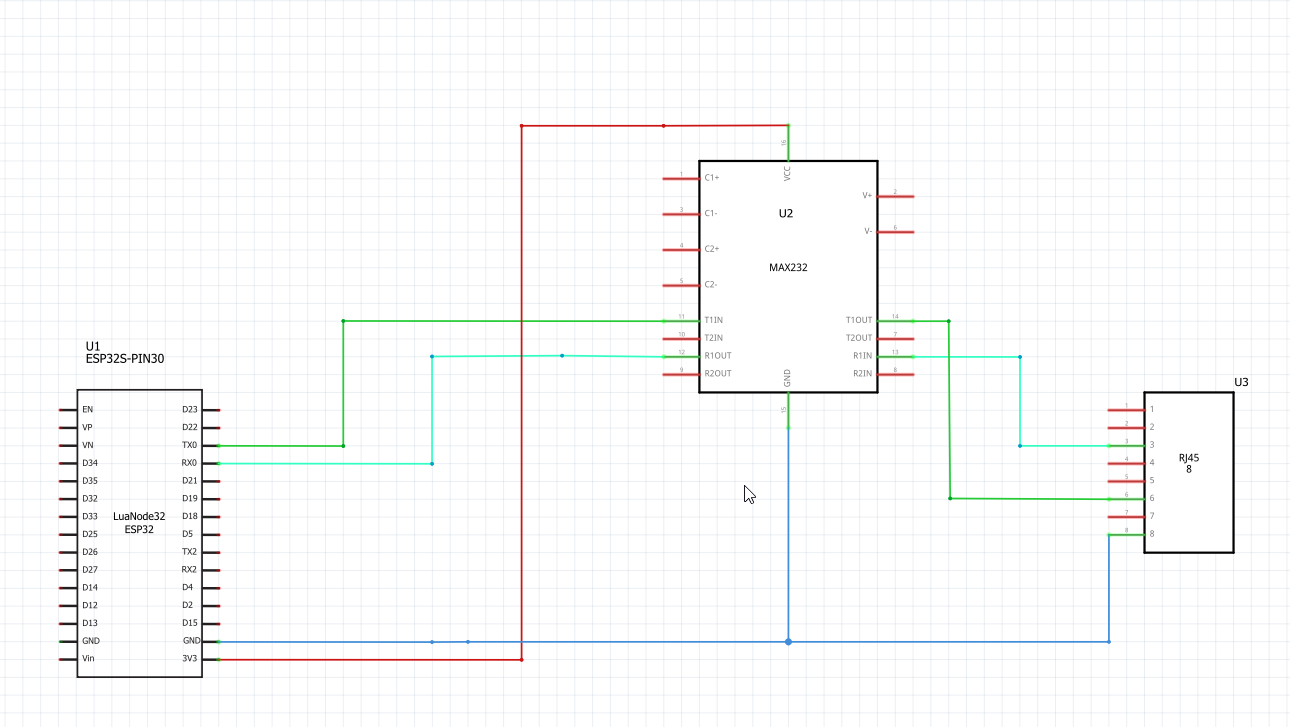Viewport: 1290px width, 727px height.
Task: Click the MAX232 part name text
Action: [x=786, y=266]
